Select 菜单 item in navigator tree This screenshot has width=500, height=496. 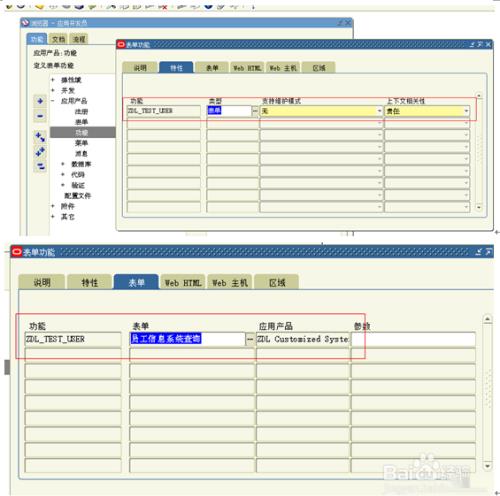81,143
